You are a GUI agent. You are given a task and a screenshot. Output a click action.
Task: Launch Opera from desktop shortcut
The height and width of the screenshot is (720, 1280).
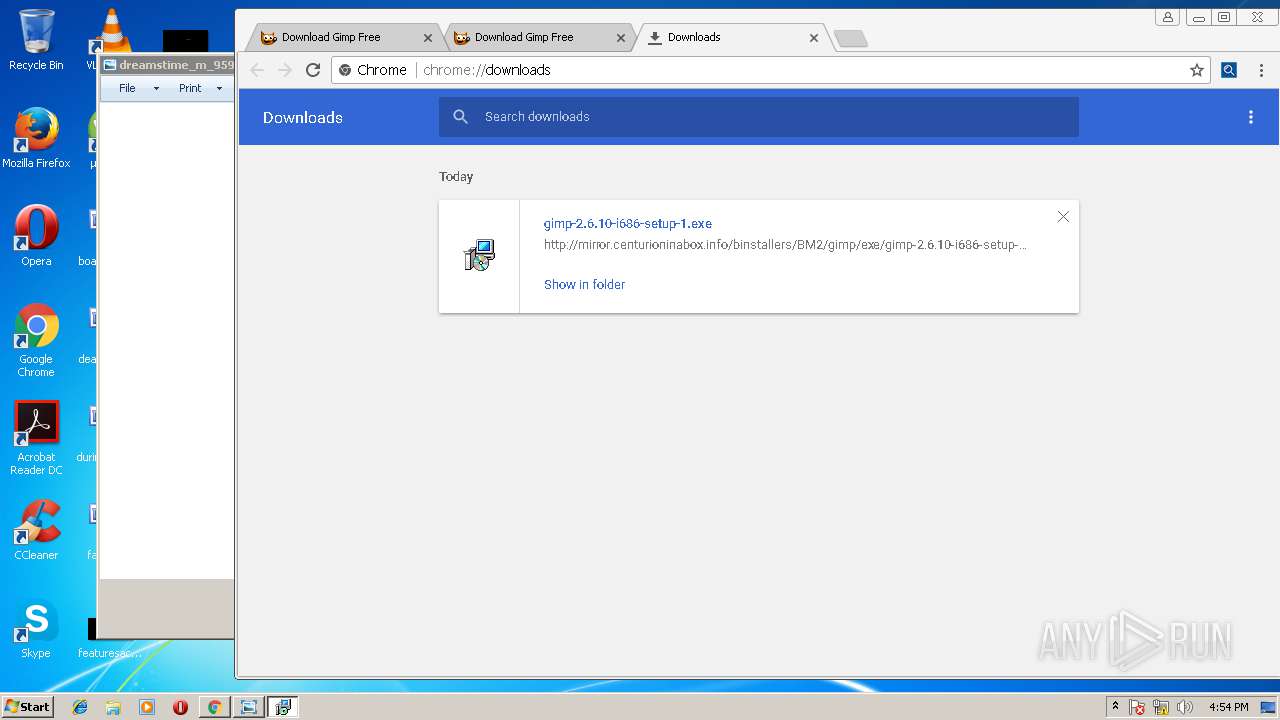tap(36, 236)
